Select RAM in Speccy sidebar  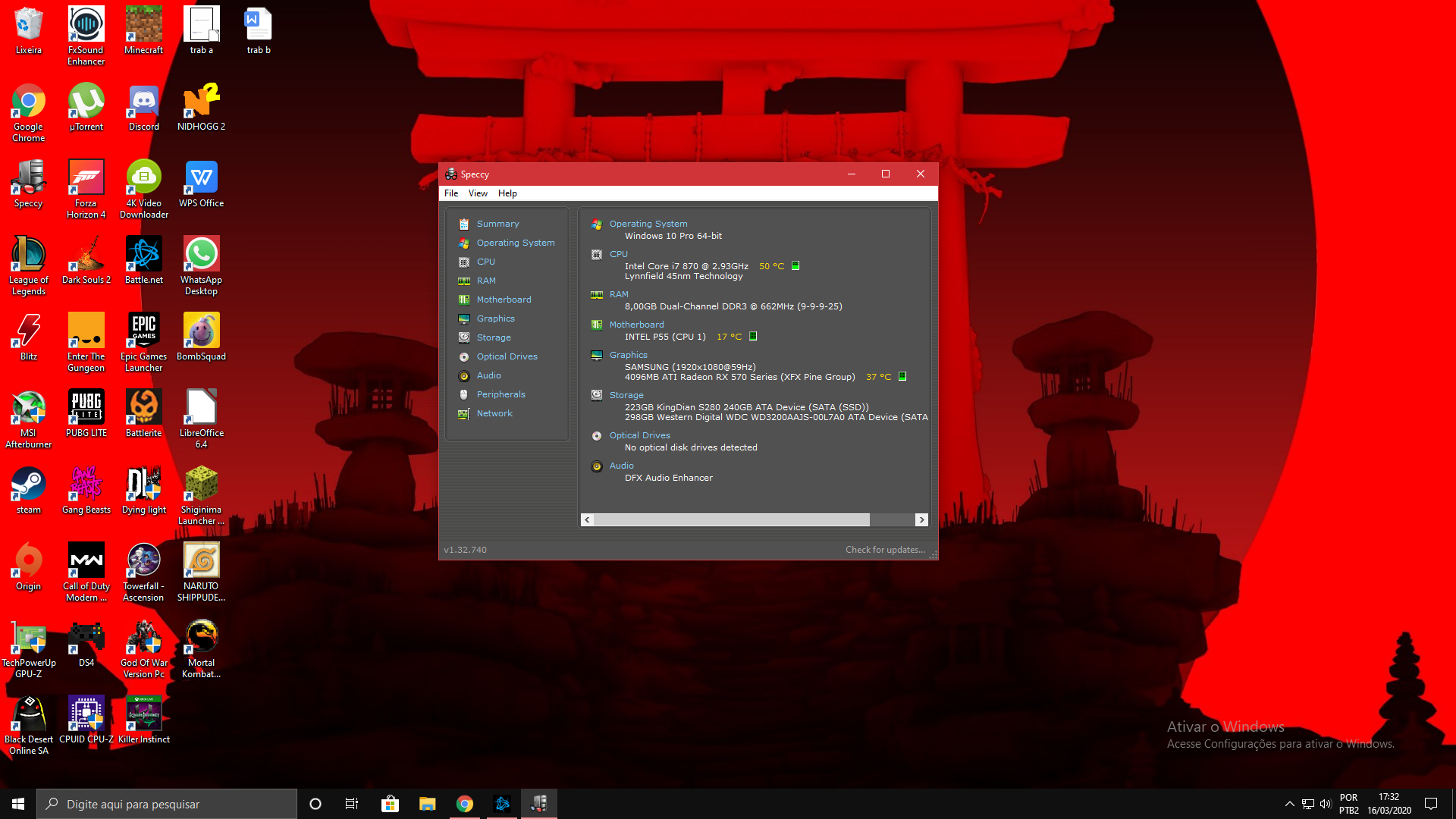(x=486, y=281)
